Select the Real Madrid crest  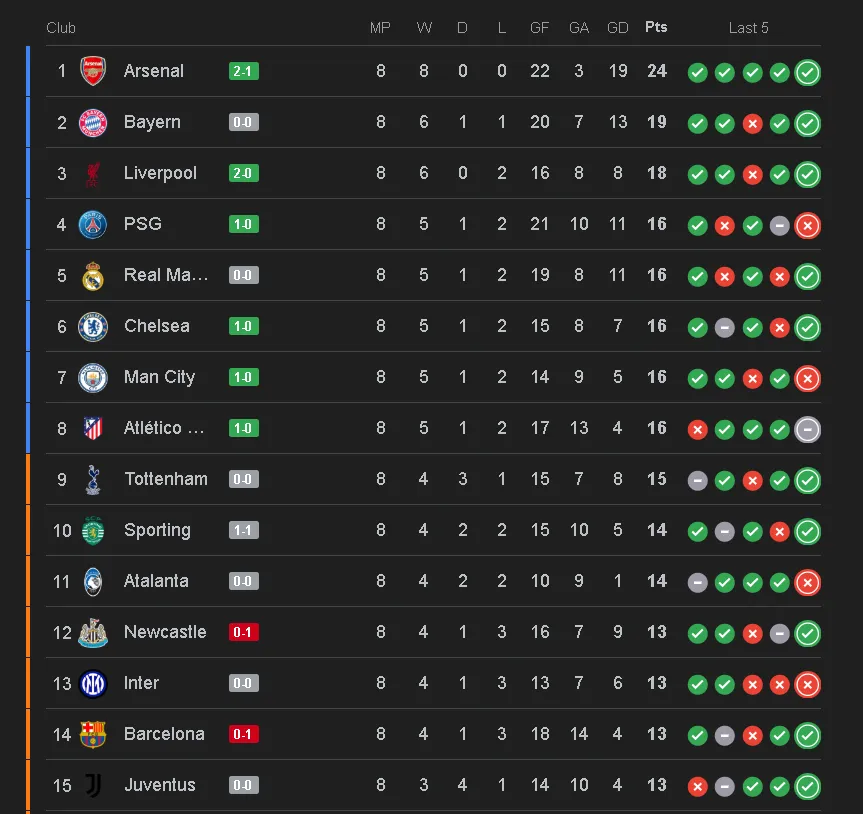click(93, 275)
